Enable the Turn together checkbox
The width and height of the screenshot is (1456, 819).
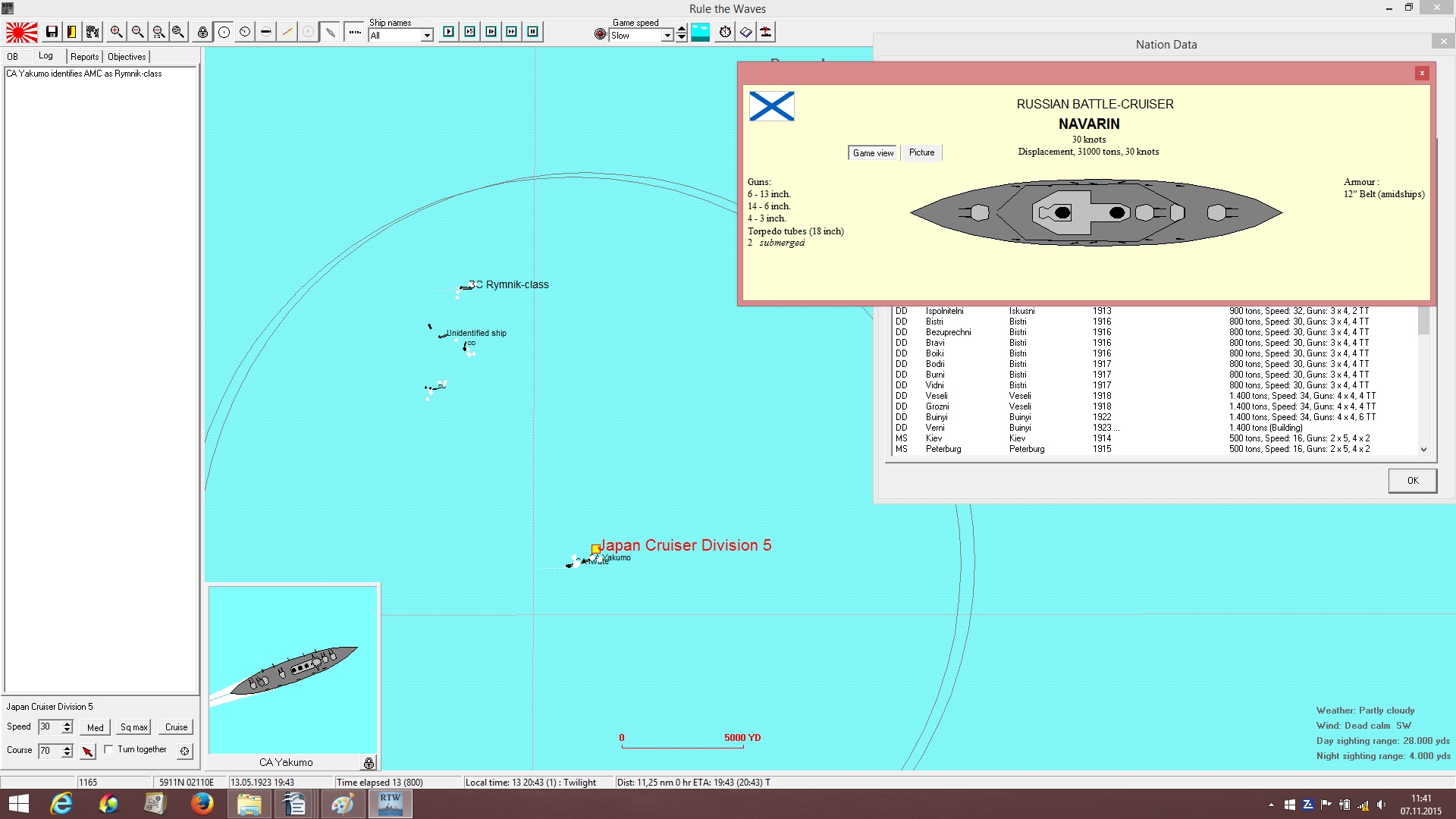point(108,749)
